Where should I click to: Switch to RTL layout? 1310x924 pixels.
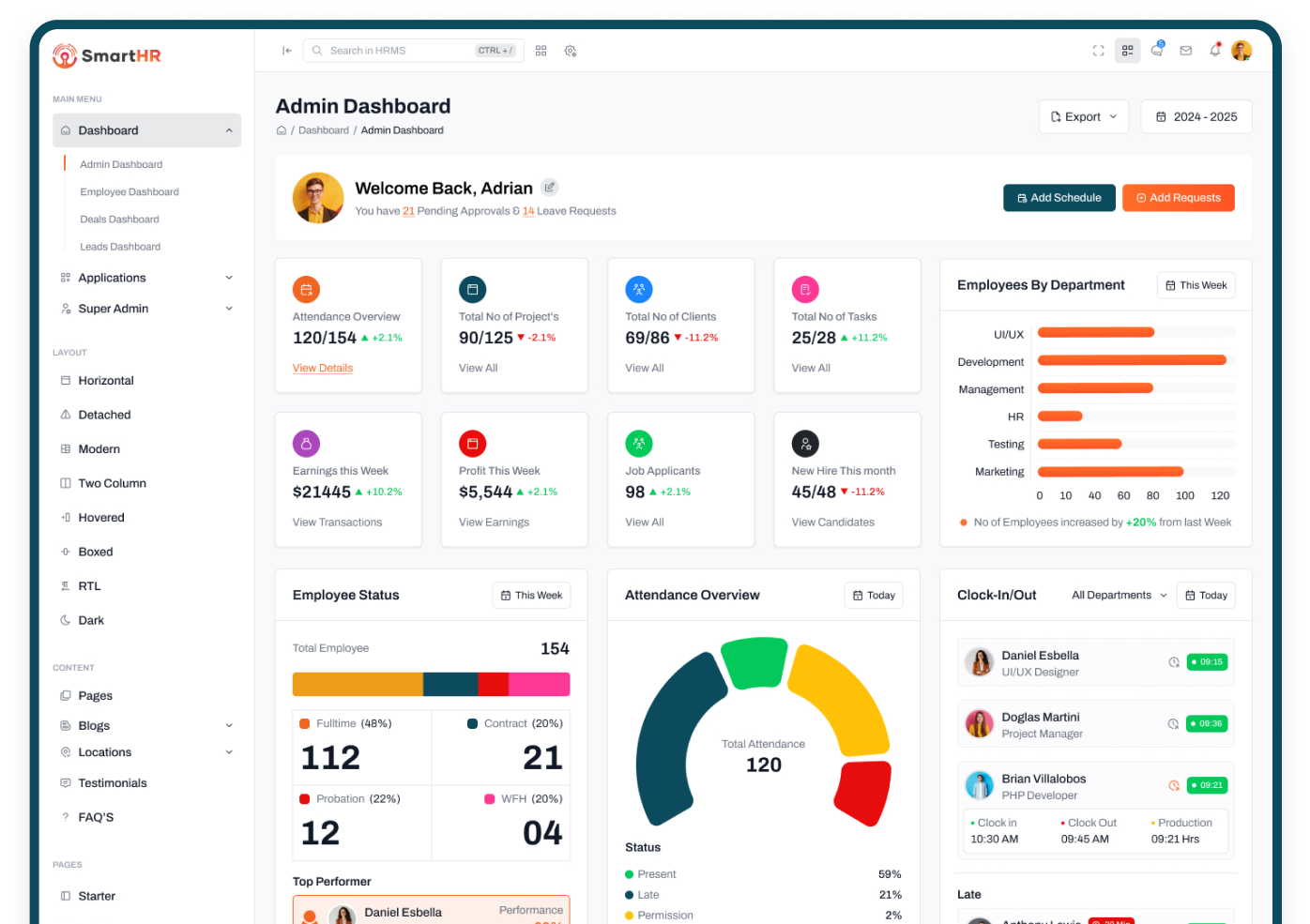coord(89,586)
